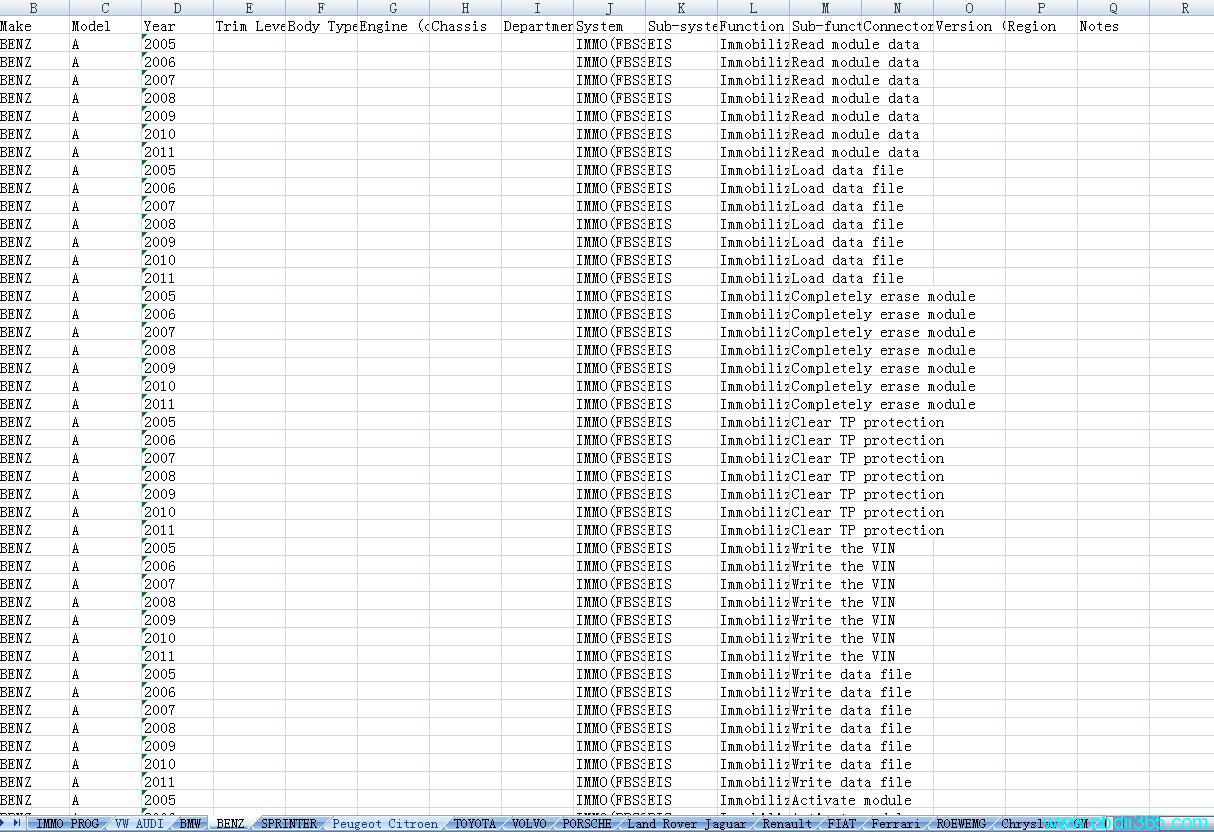Go to the TOYOTA sheet tab
The height and width of the screenshot is (832, 1214).
pos(474,824)
